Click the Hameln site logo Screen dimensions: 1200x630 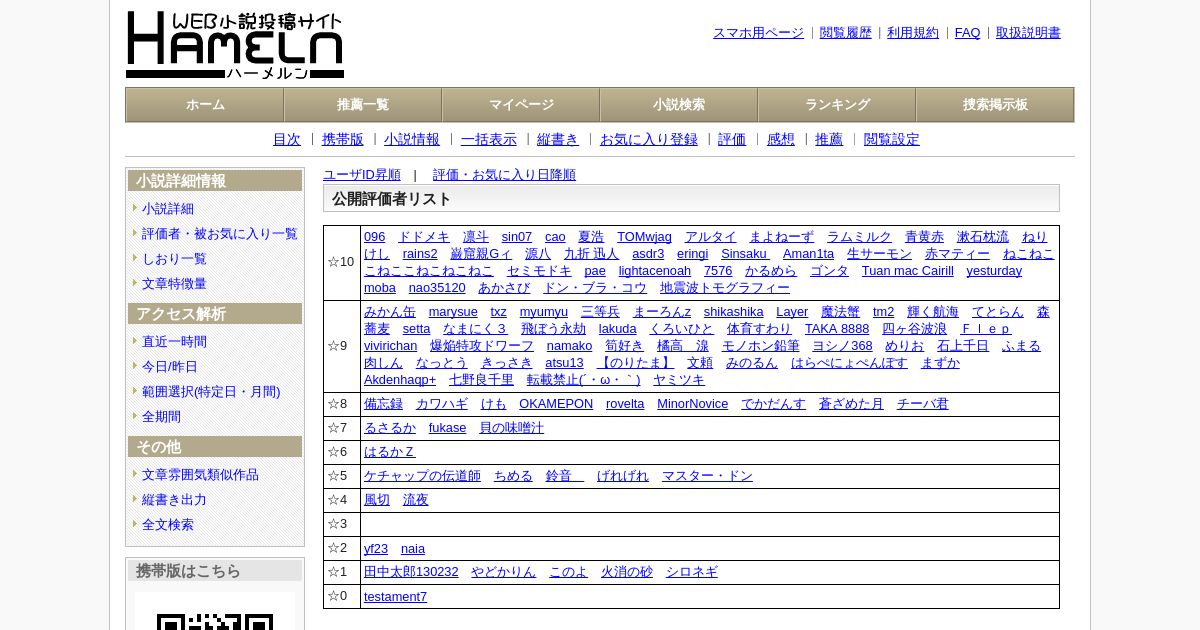235,45
